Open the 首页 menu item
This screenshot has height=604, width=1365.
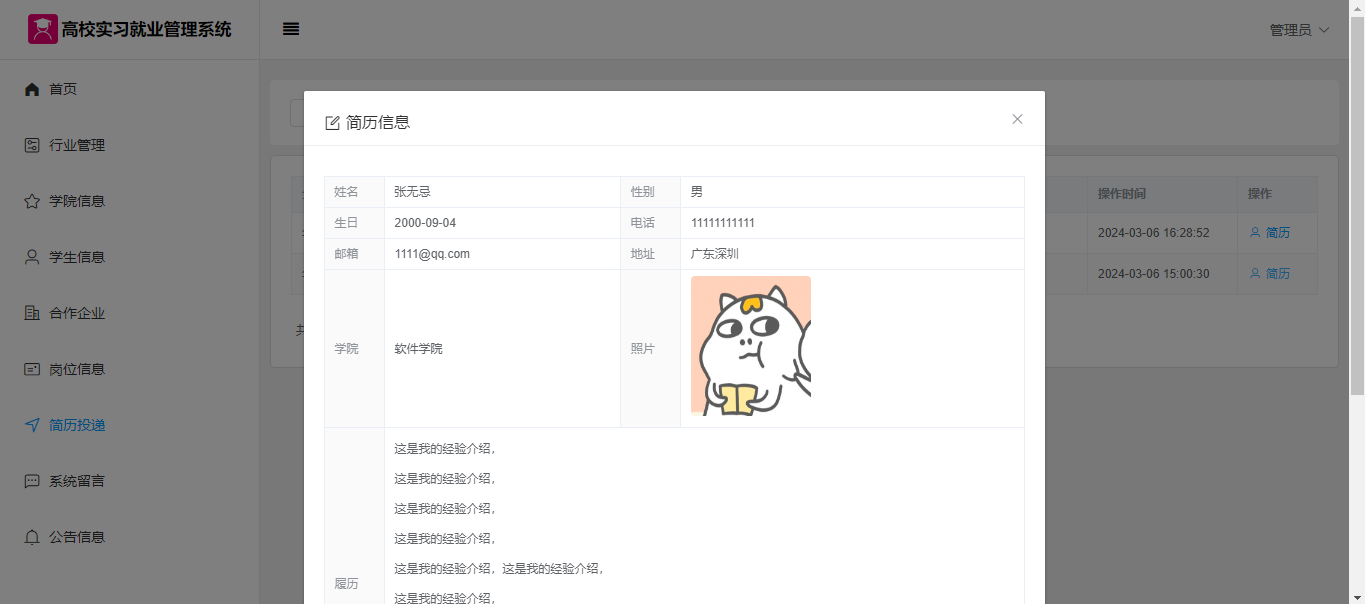click(130, 89)
